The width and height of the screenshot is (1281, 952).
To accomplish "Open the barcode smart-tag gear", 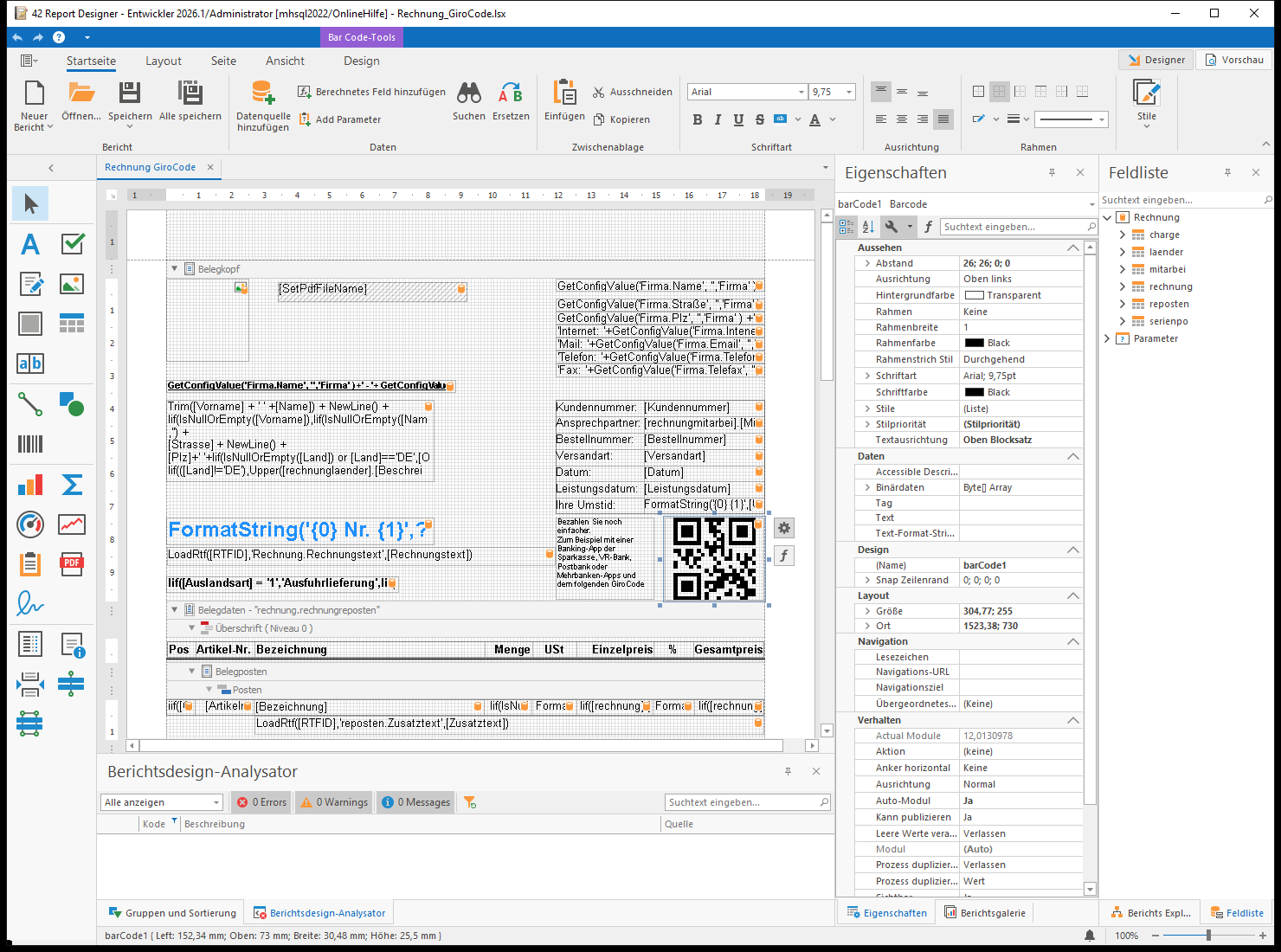I will (783, 528).
